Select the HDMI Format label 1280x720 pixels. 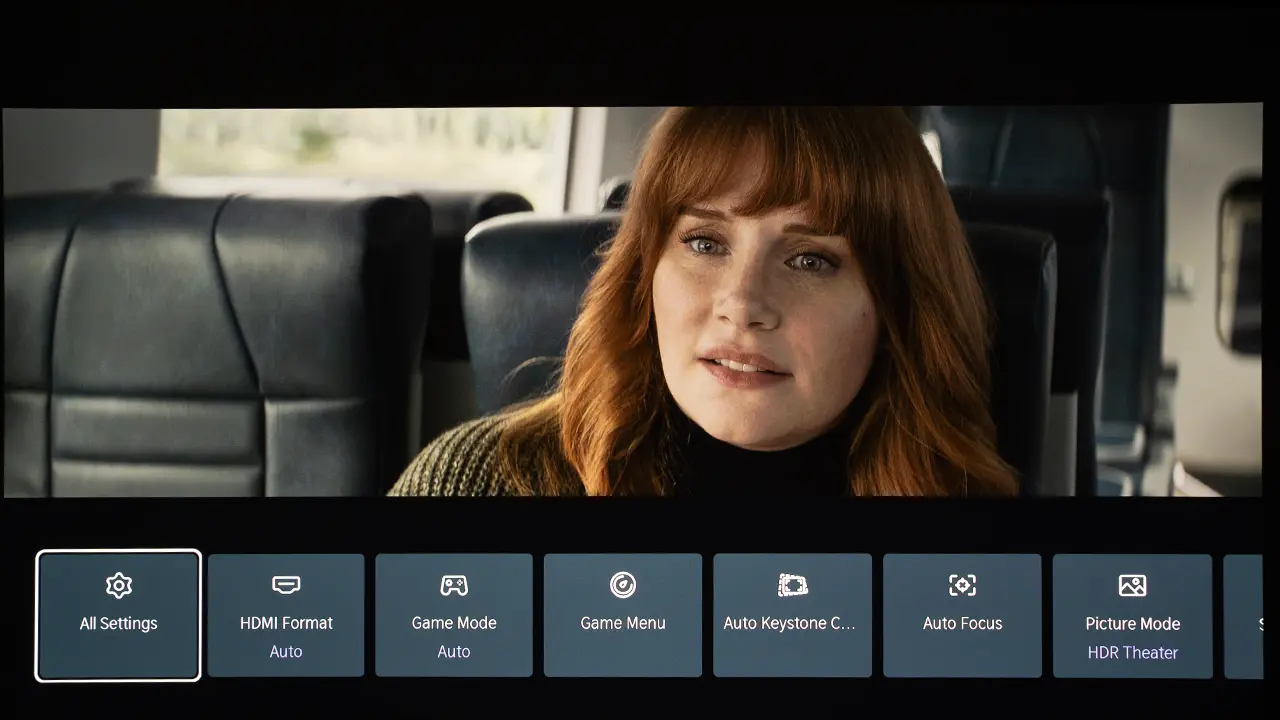[286, 623]
